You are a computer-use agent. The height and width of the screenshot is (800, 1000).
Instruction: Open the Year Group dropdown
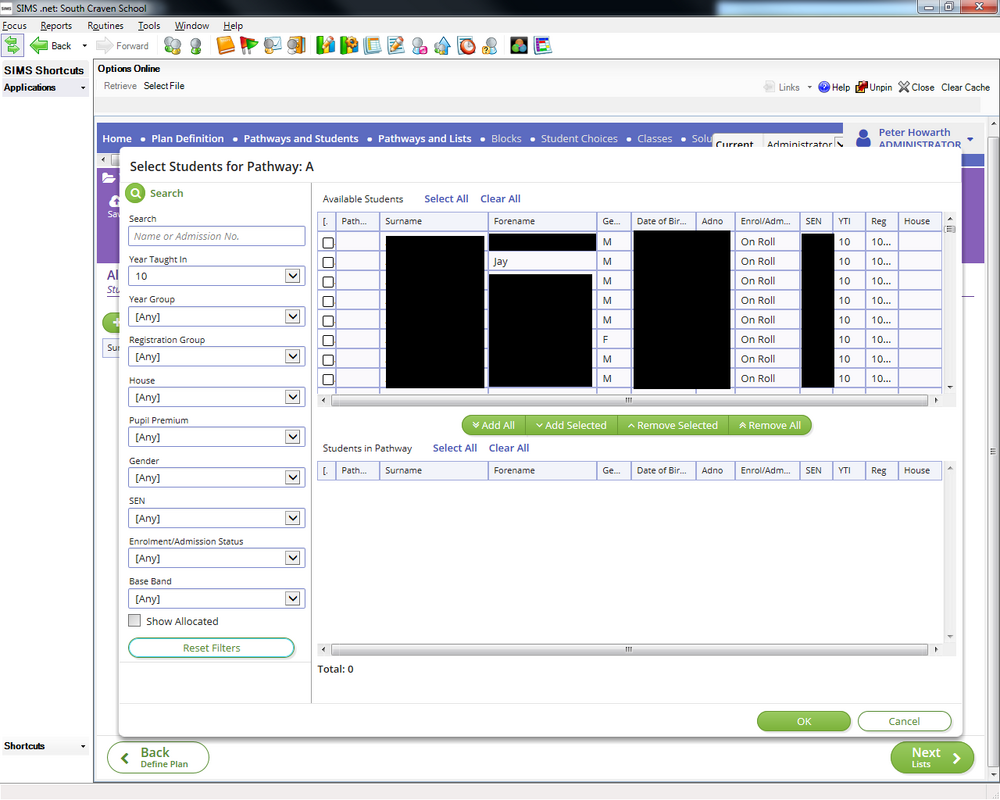pyautogui.click(x=293, y=316)
